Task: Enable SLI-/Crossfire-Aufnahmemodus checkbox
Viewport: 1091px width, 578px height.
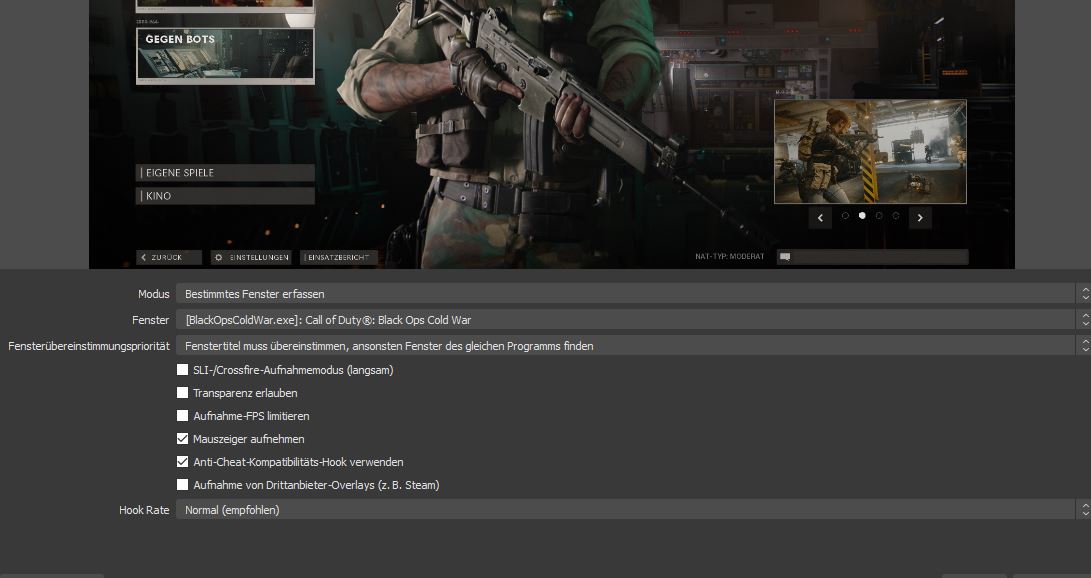Action: click(182, 370)
